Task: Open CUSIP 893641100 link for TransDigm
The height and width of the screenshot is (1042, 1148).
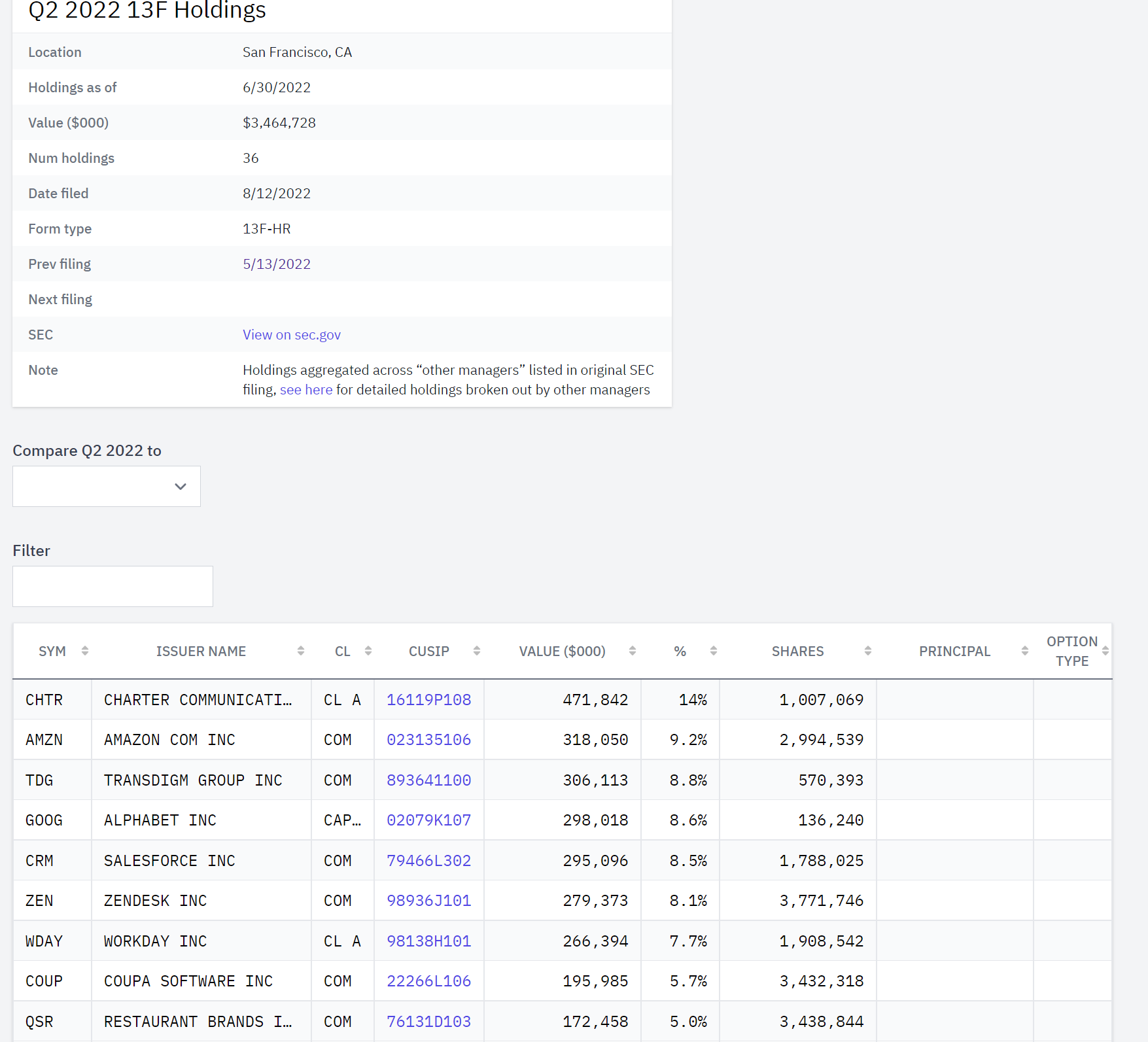Action: tap(429, 780)
